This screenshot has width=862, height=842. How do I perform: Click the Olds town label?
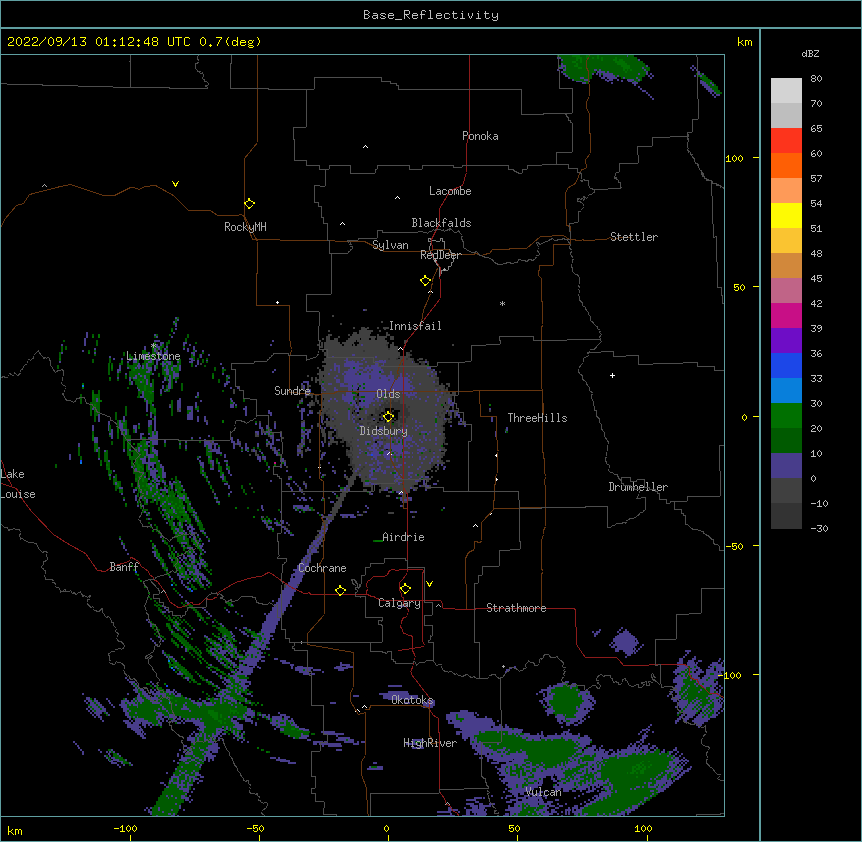tap(388, 394)
